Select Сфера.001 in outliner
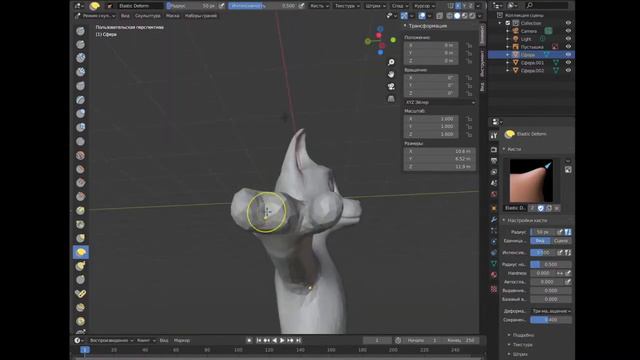Screen dimensions: 640x360 [532, 63]
